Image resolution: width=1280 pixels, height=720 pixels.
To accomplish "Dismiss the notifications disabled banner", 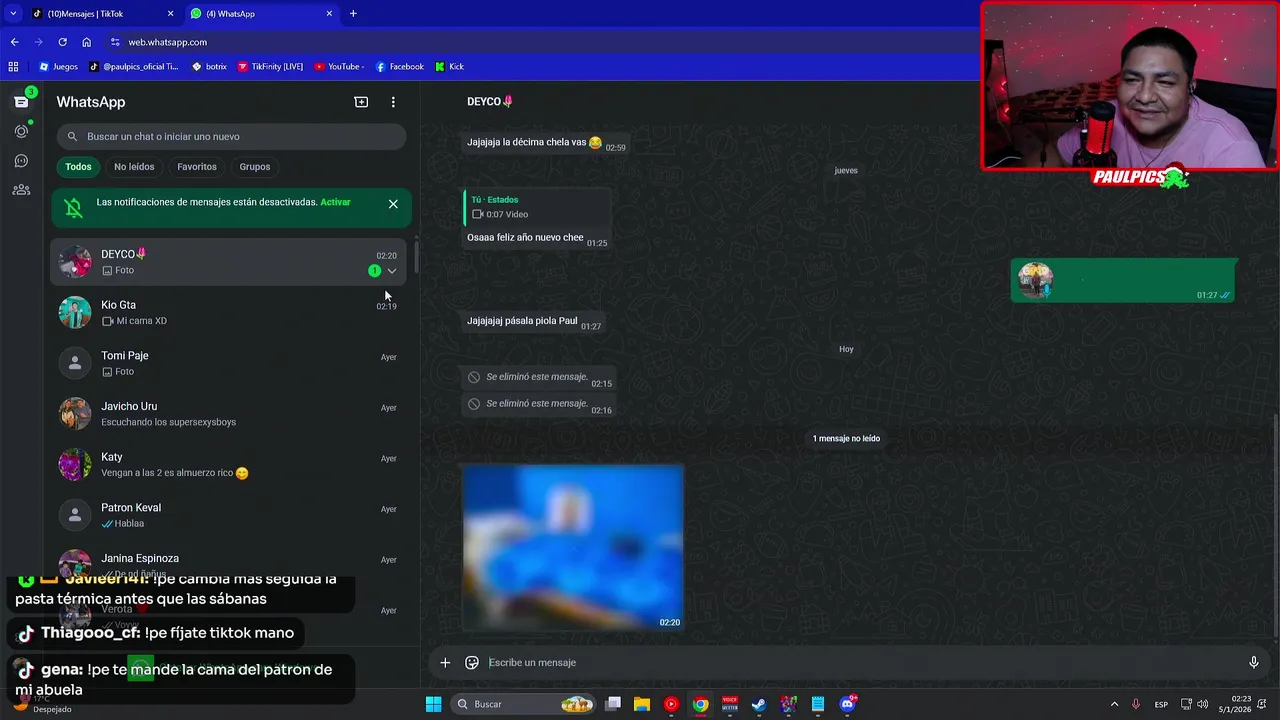I will point(393,204).
